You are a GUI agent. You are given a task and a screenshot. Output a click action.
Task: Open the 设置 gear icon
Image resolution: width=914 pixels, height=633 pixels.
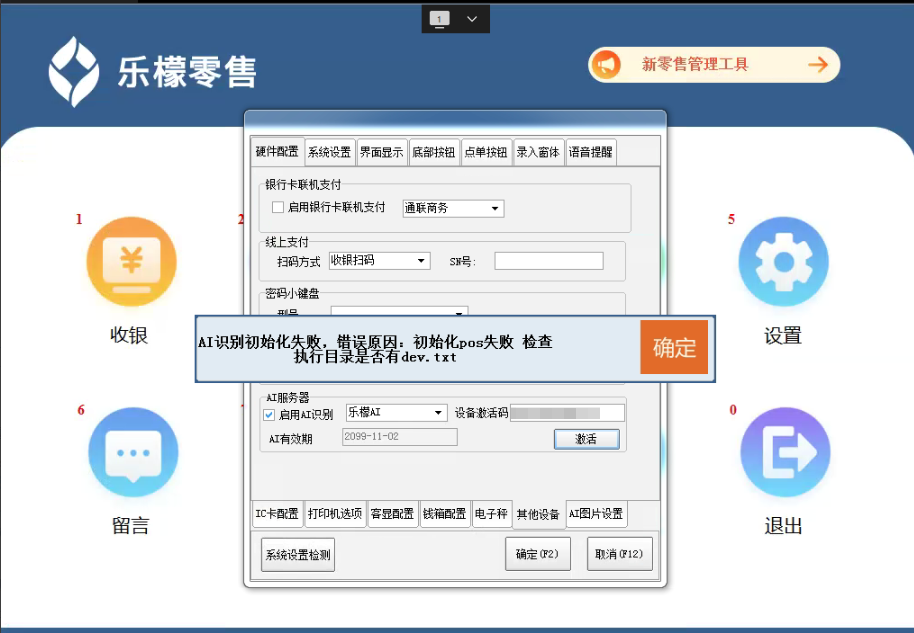click(783, 262)
